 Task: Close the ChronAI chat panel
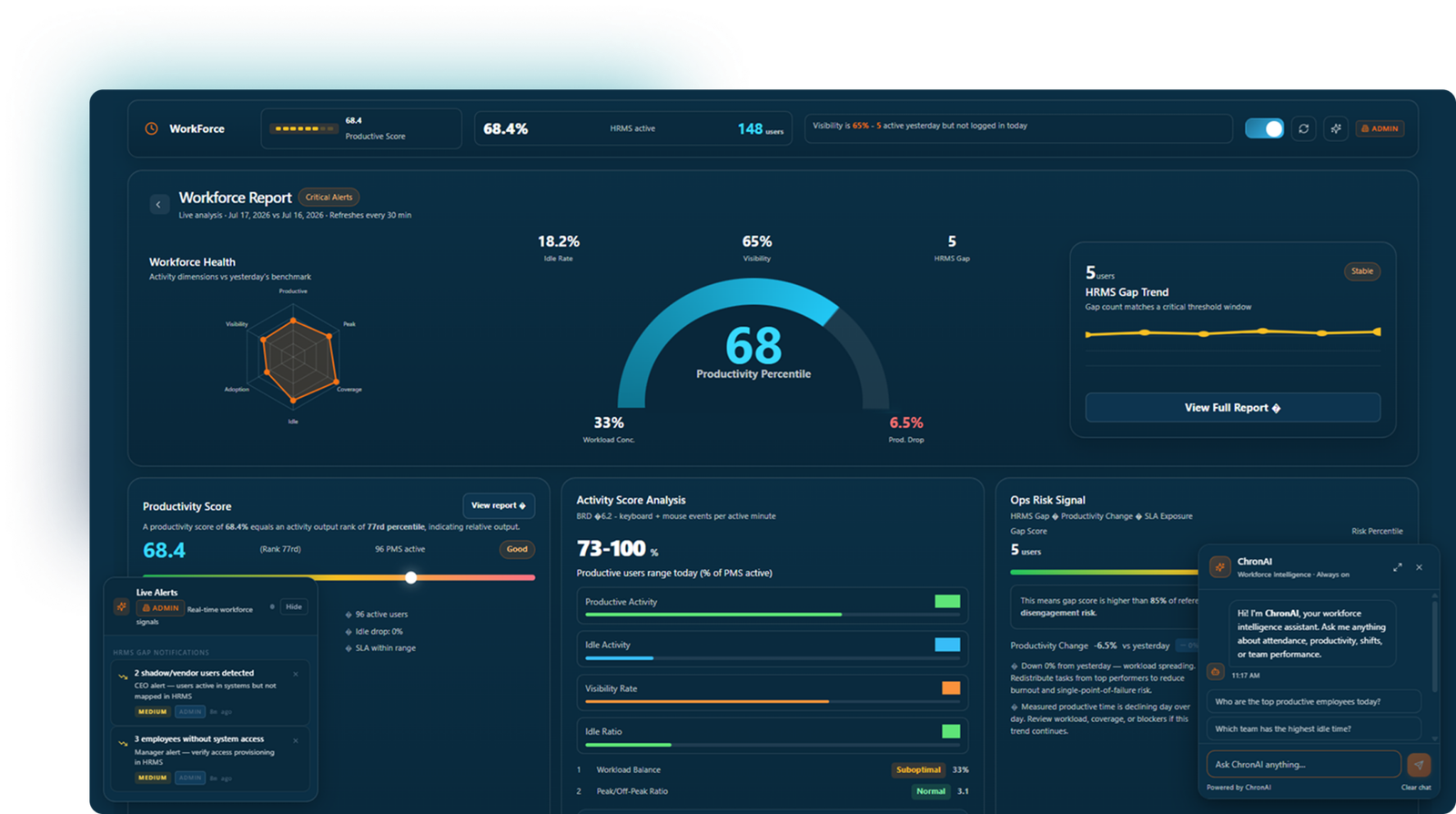(1419, 567)
